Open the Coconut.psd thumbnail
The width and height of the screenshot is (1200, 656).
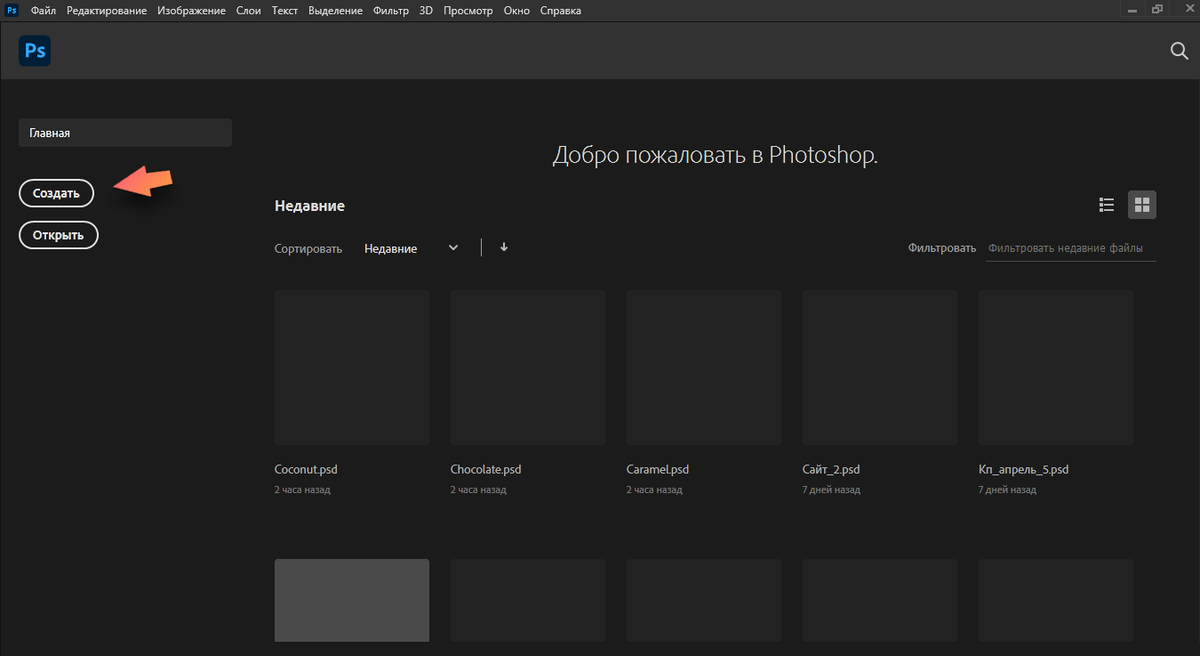pos(352,368)
